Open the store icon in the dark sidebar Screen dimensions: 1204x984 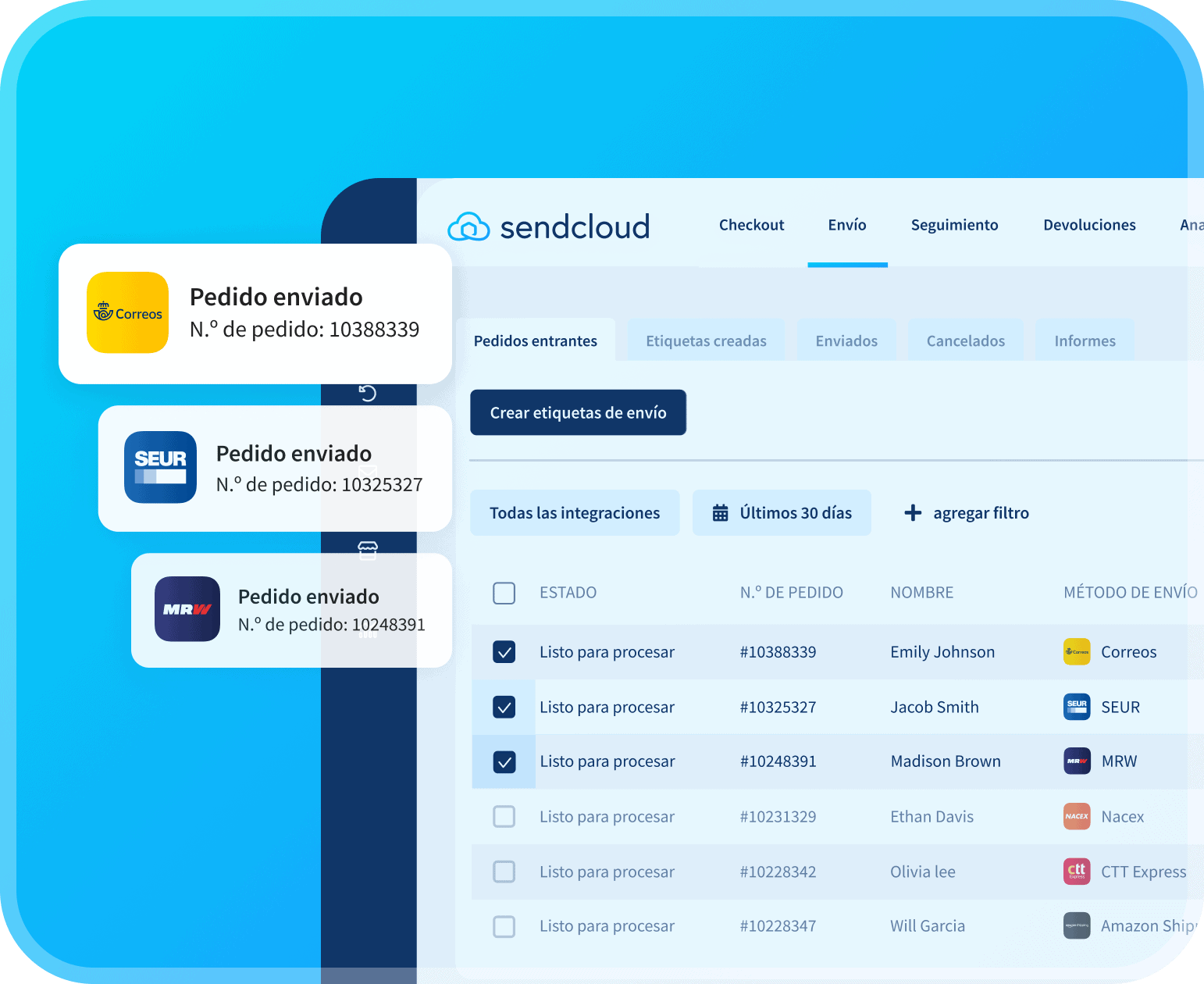click(x=368, y=551)
